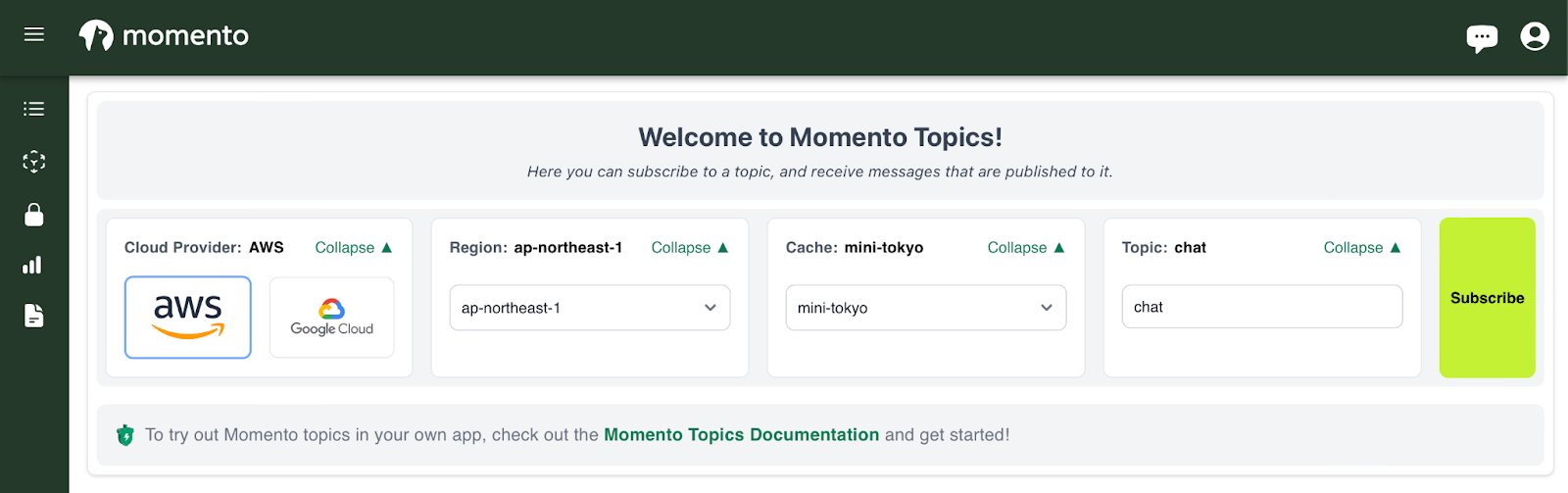Open the lock icon in the sidebar
This screenshot has width=1568, height=493.
(x=34, y=215)
